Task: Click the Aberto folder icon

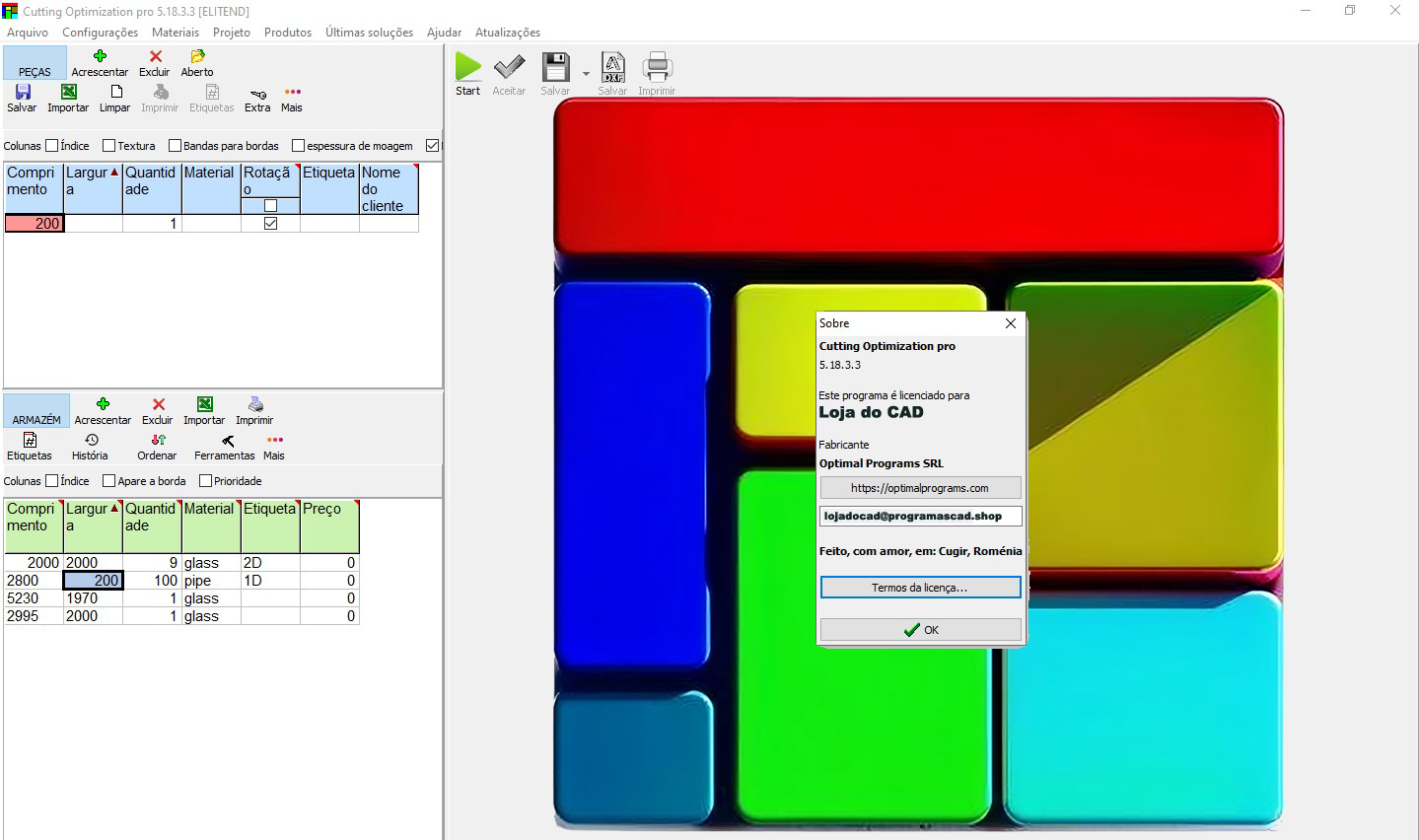Action: point(197,56)
